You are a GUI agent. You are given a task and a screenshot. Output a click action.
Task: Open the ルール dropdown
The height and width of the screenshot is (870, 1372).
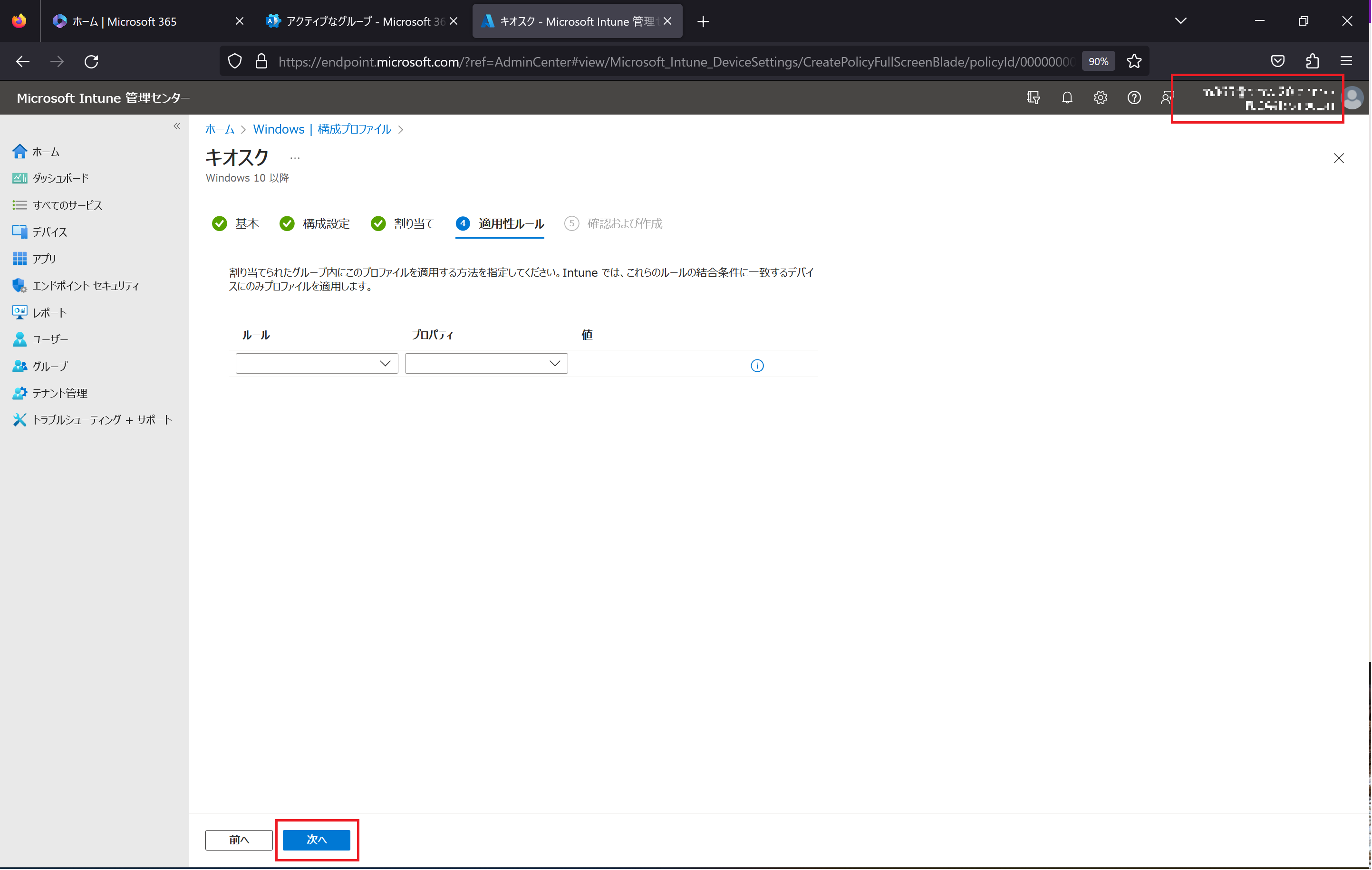click(317, 364)
